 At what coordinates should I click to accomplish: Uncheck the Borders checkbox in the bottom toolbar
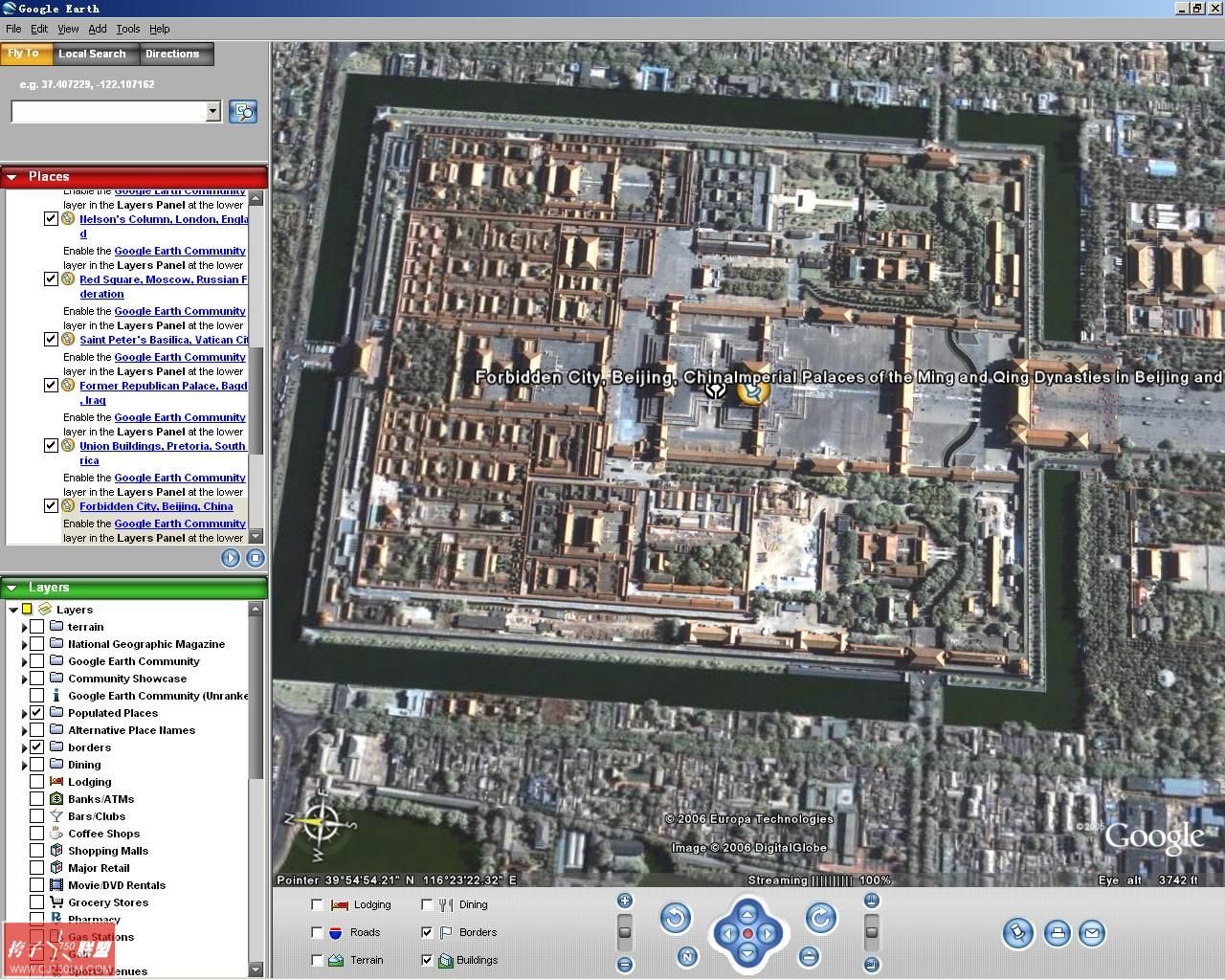tap(427, 932)
